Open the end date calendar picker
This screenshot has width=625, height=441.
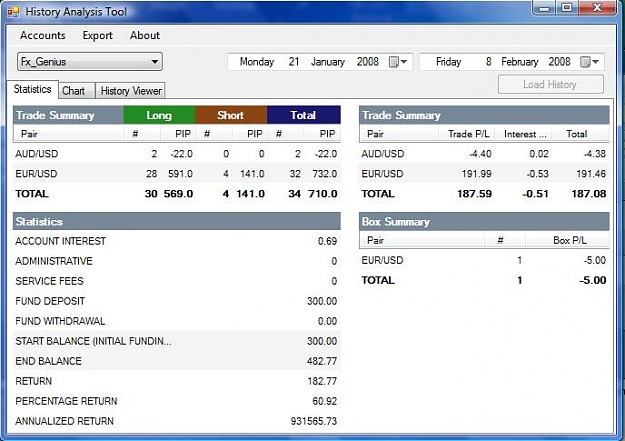590,62
